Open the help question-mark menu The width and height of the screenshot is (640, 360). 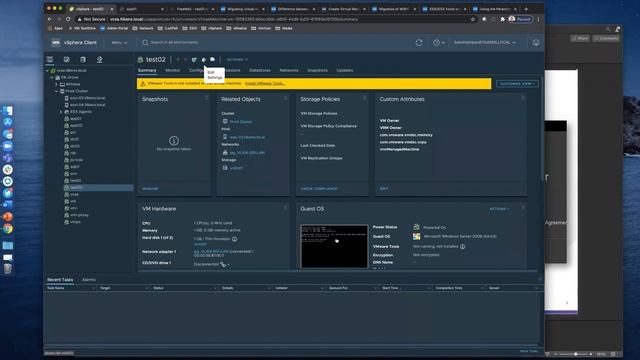(438, 42)
